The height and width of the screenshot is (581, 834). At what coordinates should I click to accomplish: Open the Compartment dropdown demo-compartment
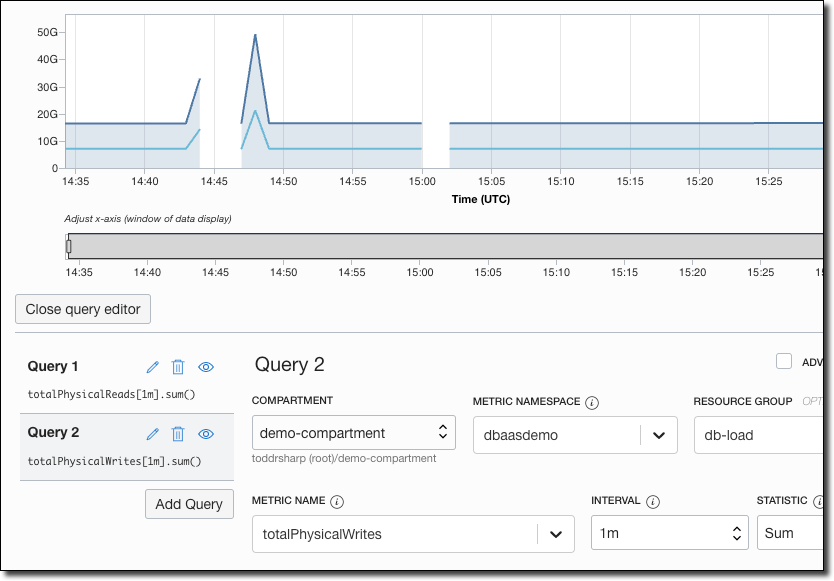point(354,433)
